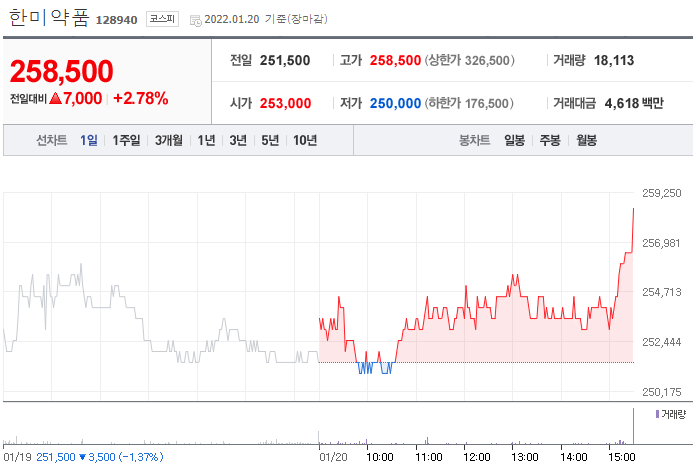Click the 거래량 legend marker
Viewport: 693px width, 473px height.
pos(657,414)
